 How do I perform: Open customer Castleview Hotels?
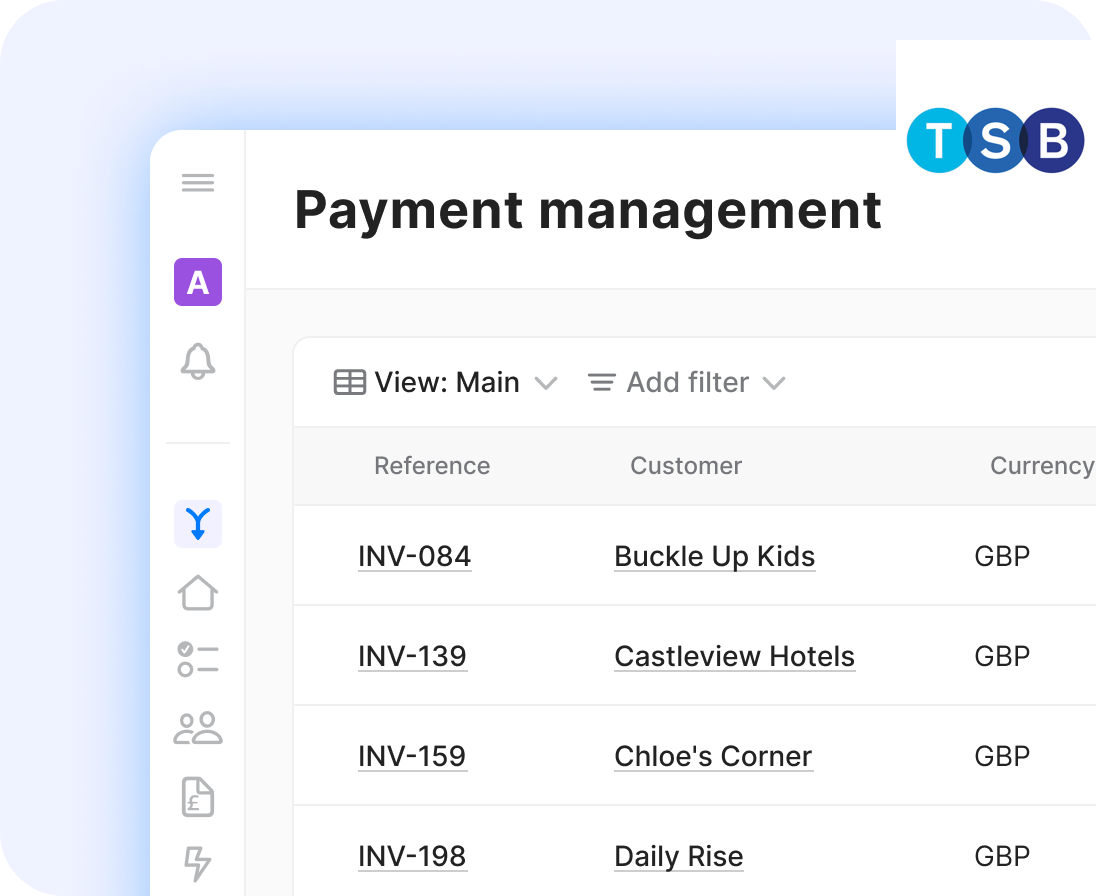734,656
